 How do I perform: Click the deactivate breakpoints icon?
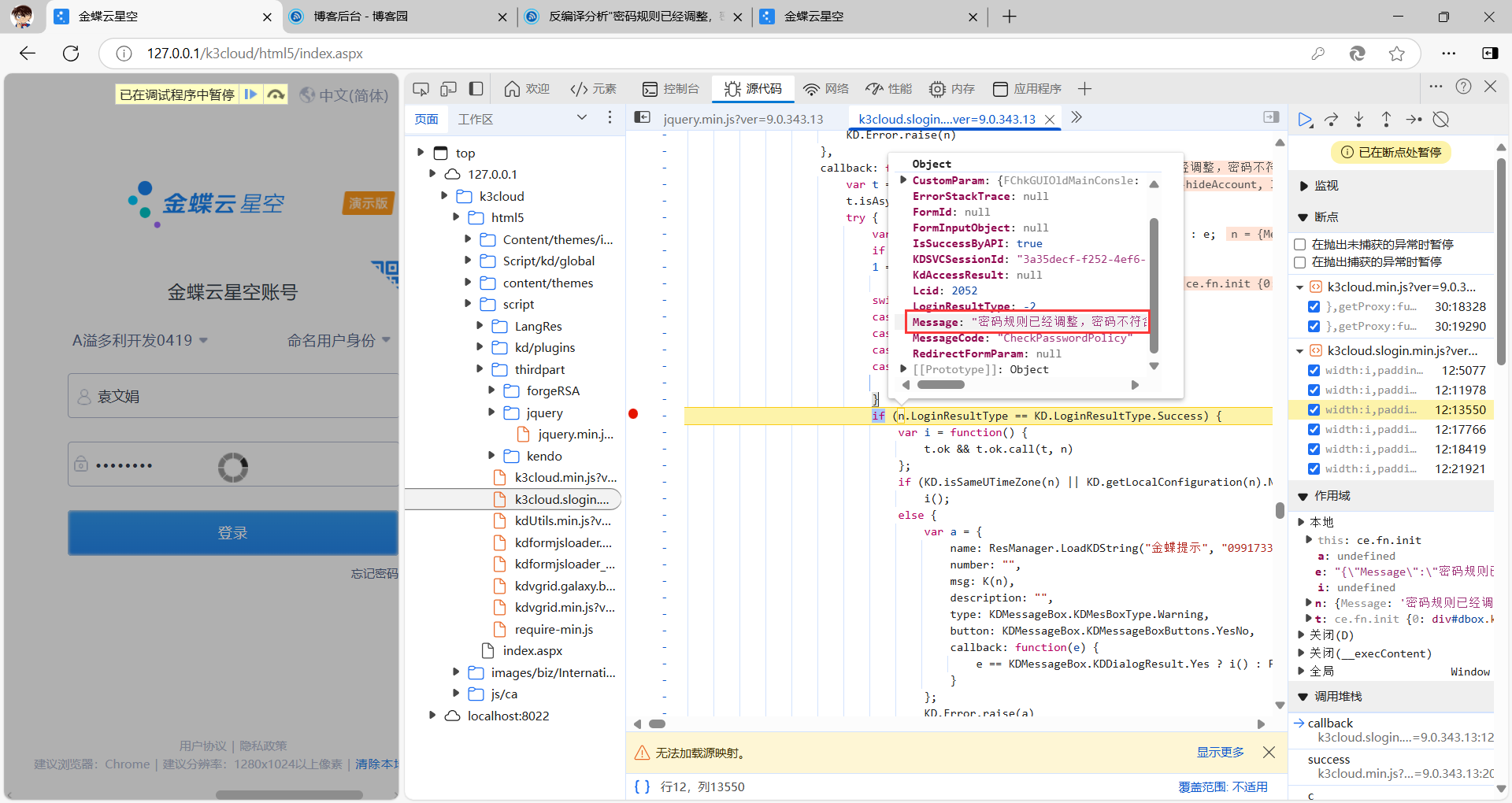[x=1441, y=120]
